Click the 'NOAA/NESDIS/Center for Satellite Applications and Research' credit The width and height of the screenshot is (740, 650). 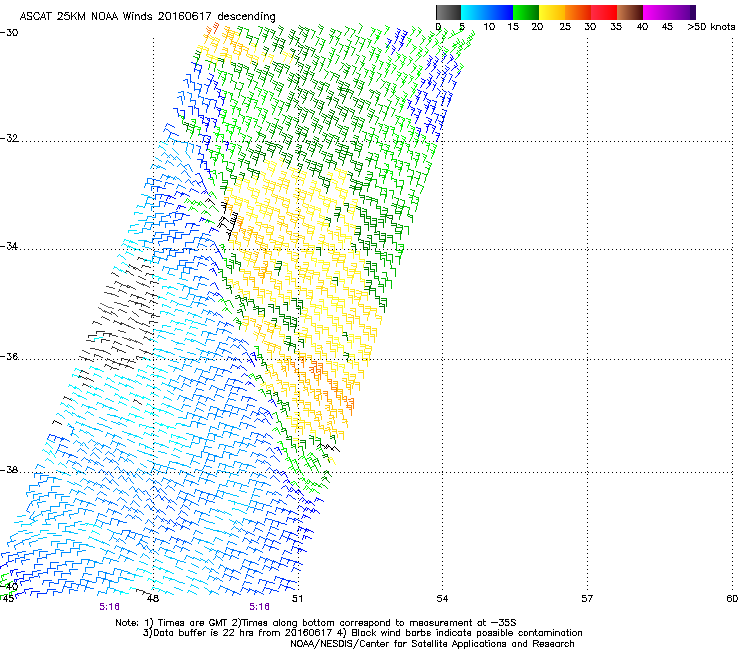tap(432, 644)
